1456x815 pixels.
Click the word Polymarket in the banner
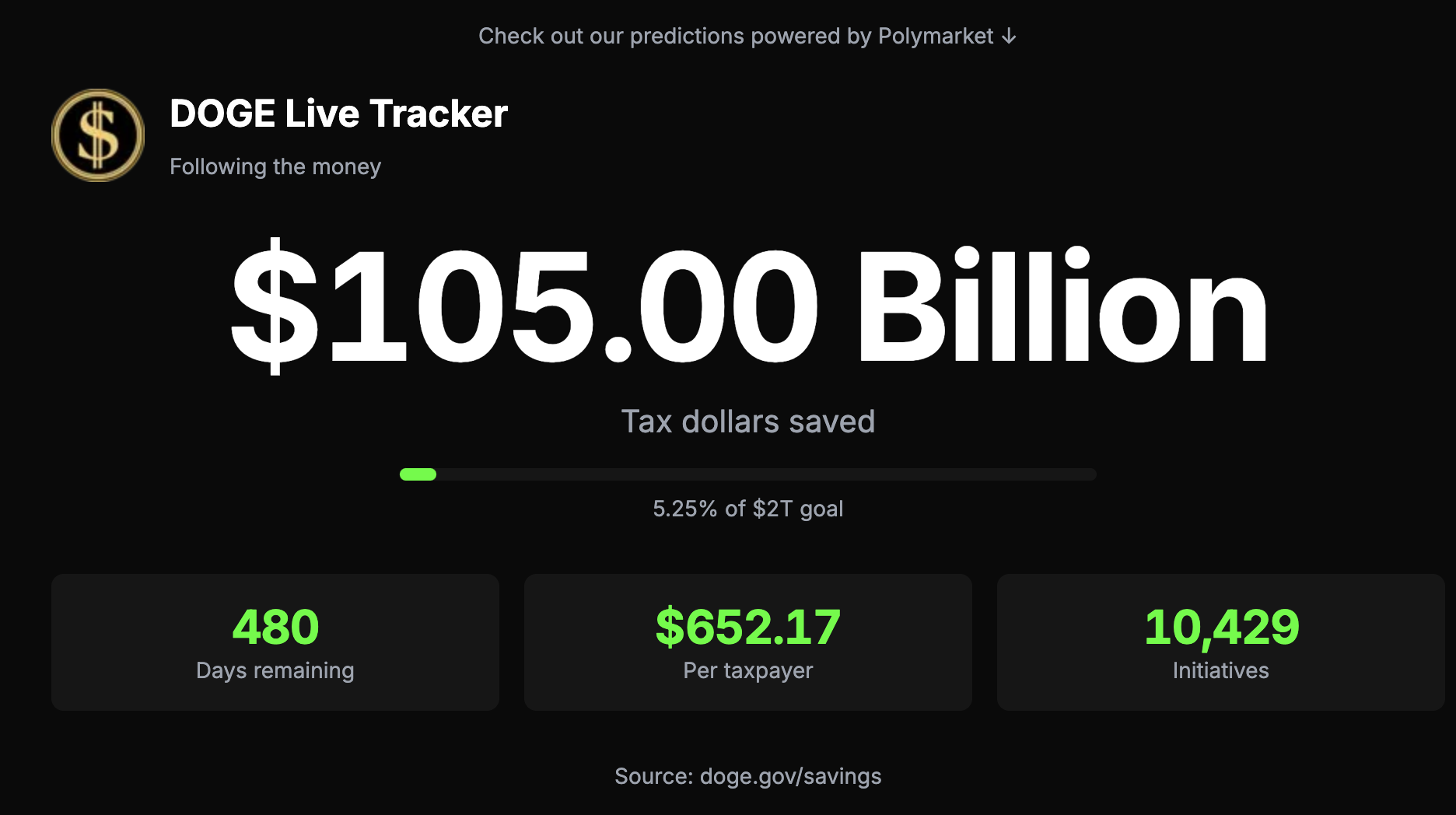(x=936, y=37)
